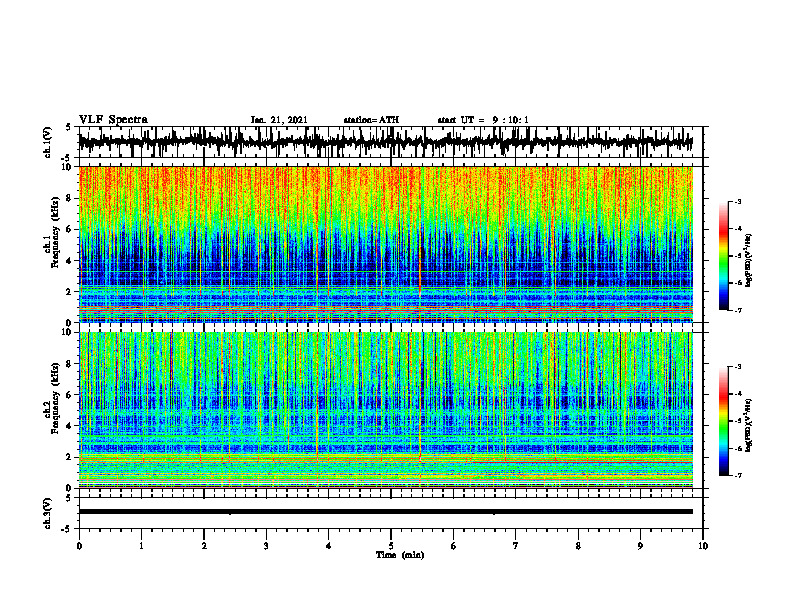792x612 pixels.
Task: Click the "start UT = 9:10:1" label
Action: [483, 120]
